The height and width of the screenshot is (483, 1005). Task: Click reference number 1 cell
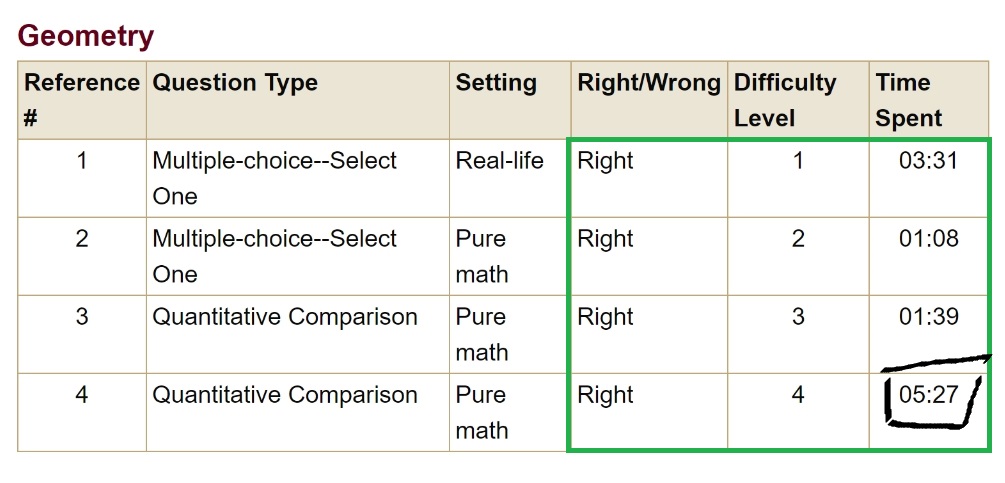(82, 161)
